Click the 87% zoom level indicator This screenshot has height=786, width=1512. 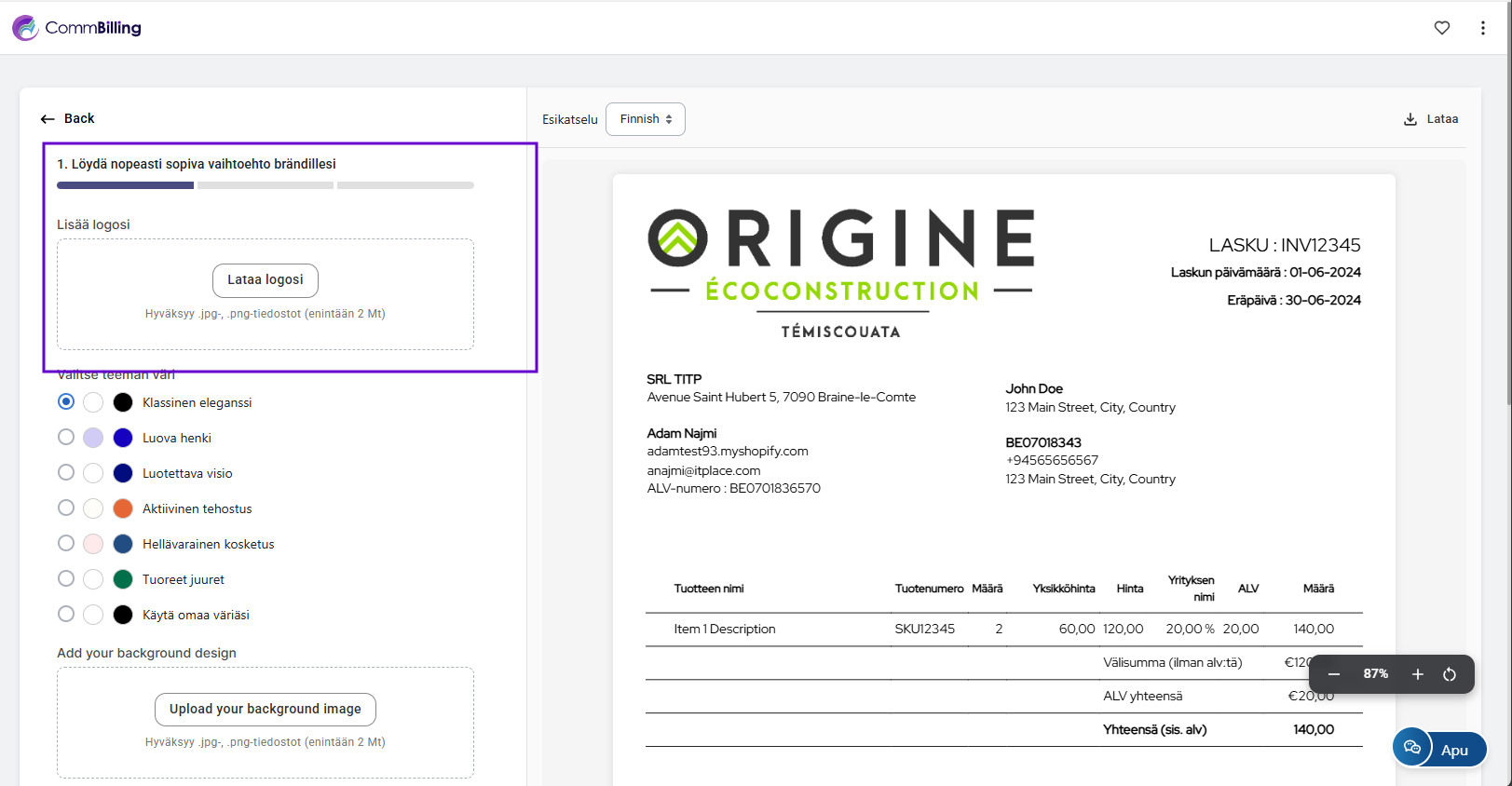point(1375,674)
